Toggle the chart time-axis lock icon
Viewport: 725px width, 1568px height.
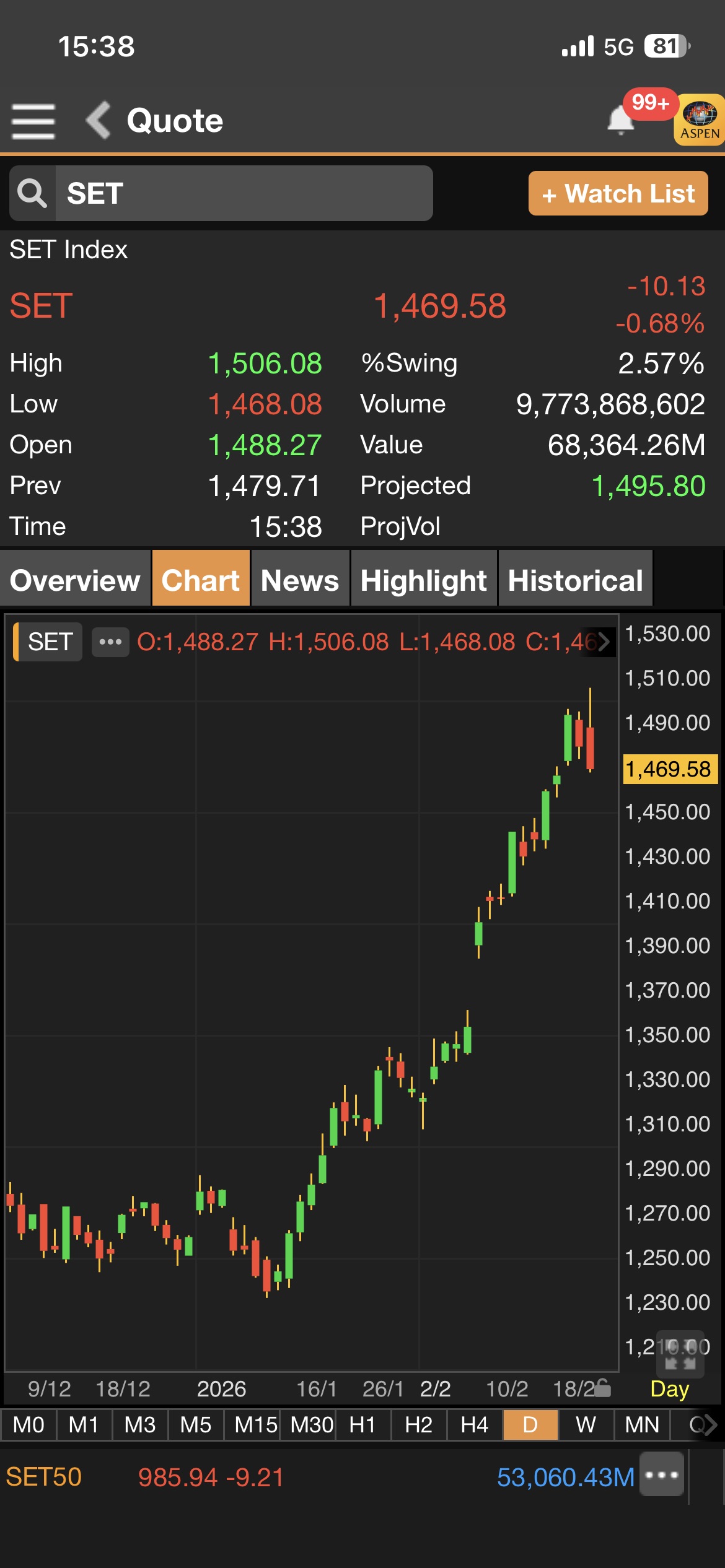602,1389
